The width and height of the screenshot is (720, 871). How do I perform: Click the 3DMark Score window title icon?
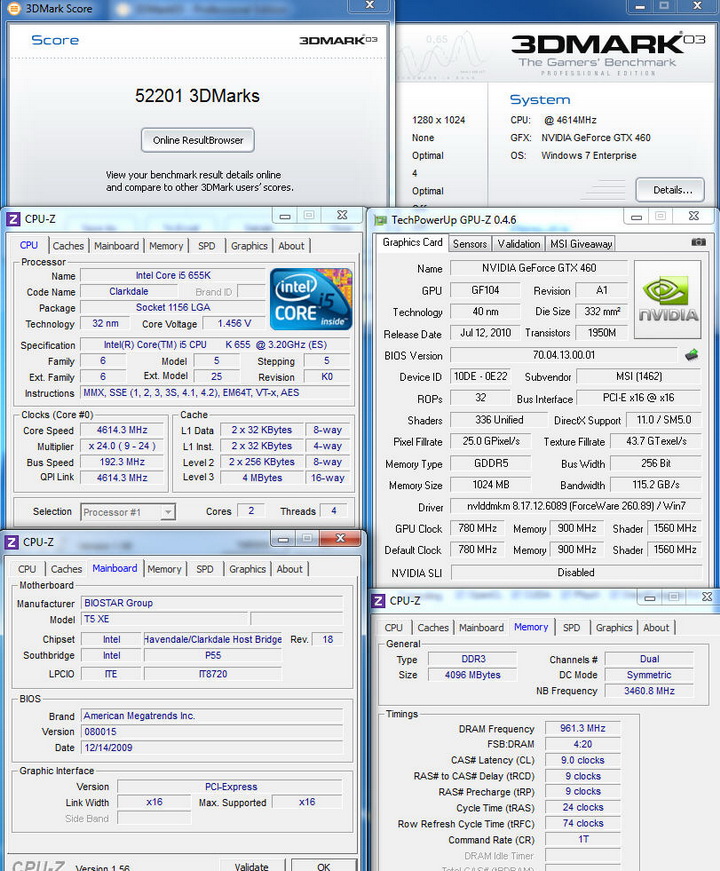[x=14, y=9]
